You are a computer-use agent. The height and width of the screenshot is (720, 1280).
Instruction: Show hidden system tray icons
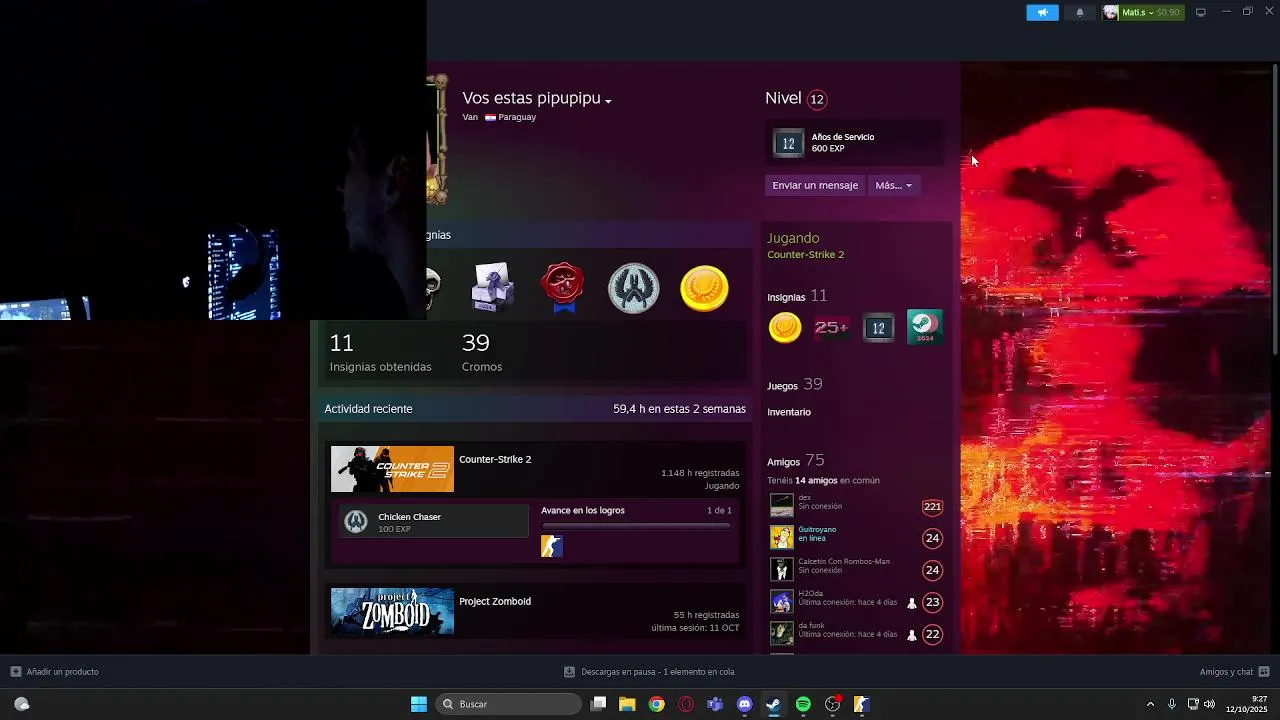[1150, 704]
